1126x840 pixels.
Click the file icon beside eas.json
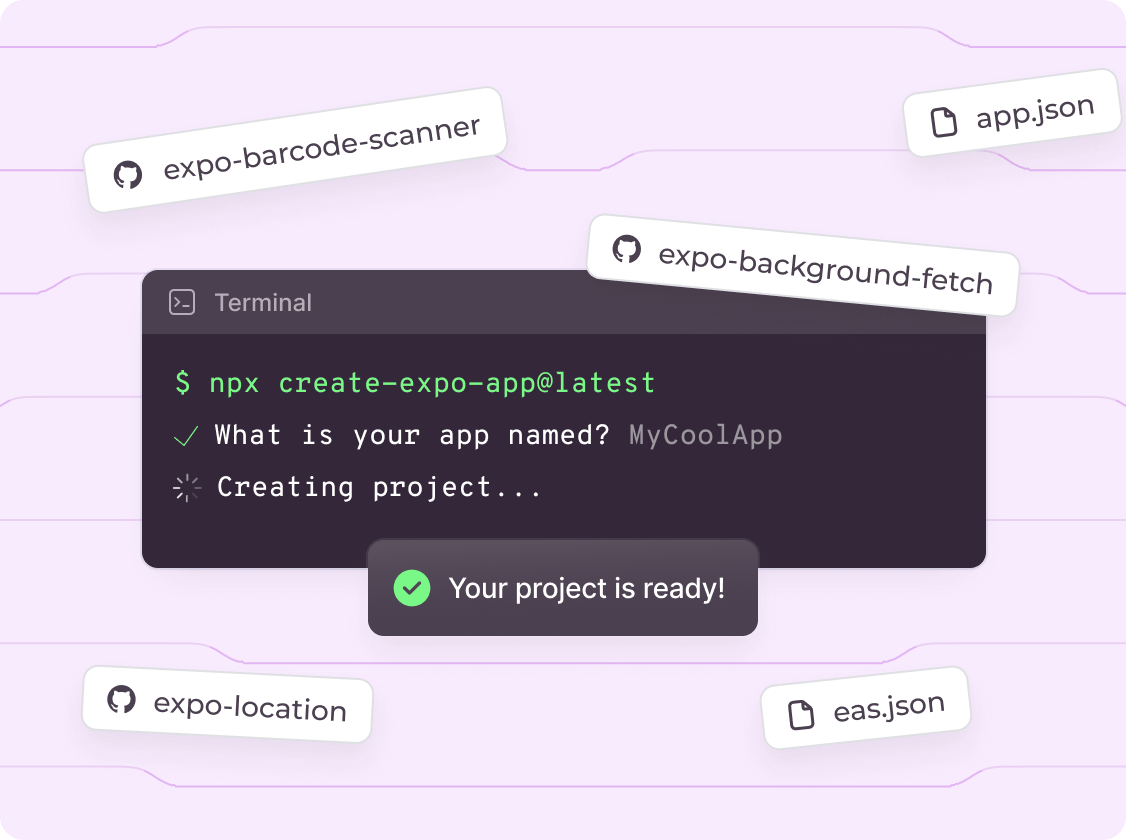click(801, 714)
